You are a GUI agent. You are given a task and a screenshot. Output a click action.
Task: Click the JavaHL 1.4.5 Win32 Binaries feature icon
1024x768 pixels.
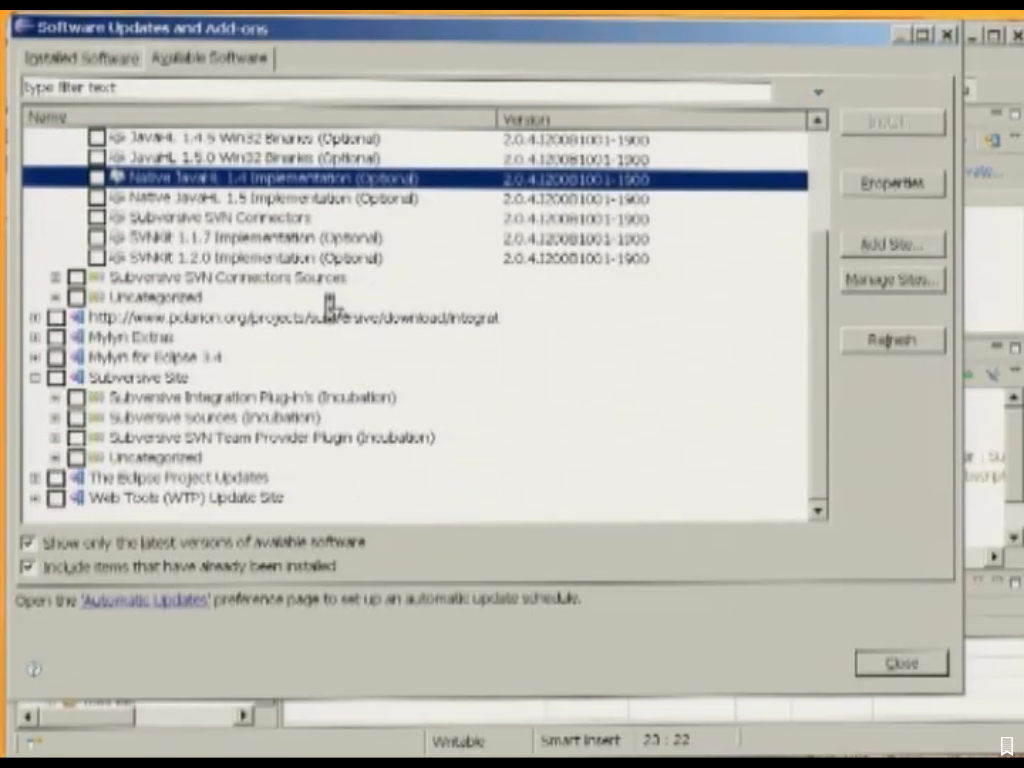coord(118,138)
